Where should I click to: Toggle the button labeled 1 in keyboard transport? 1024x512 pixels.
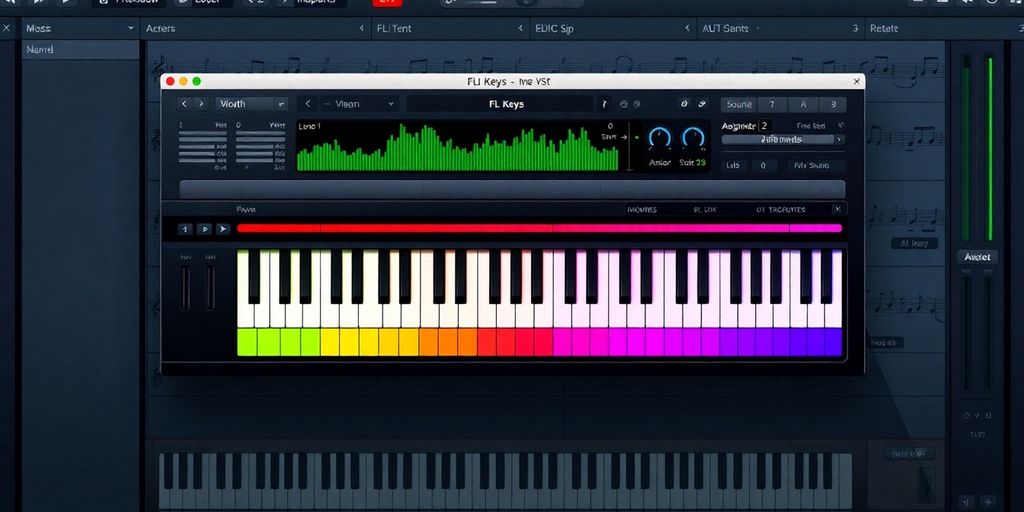(186, 229)
